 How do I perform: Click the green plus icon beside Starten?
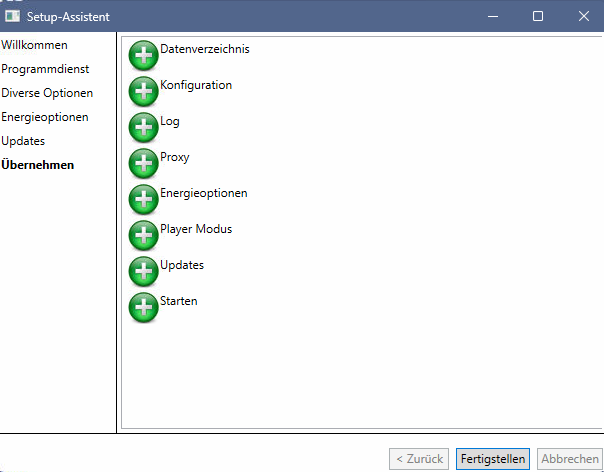click(143, 307)
